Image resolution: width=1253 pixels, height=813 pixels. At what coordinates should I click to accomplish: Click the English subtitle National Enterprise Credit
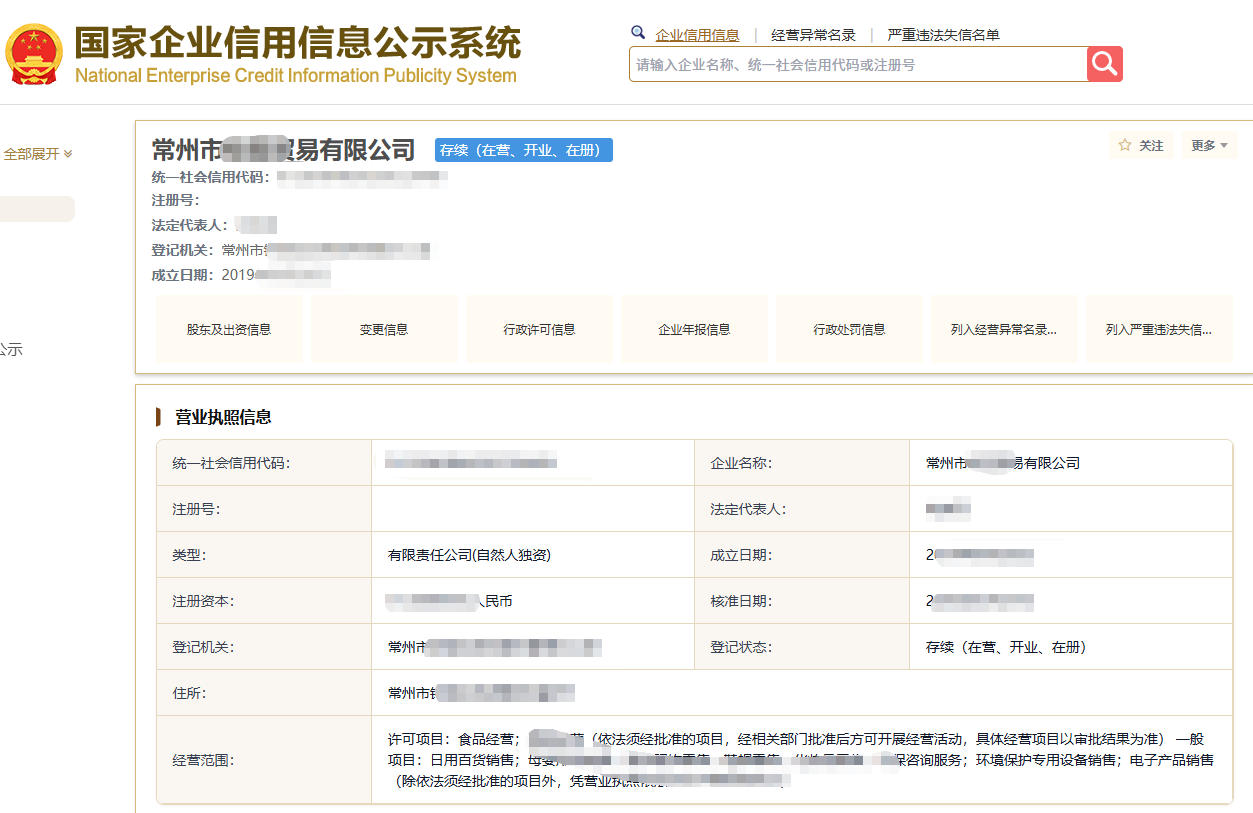coord(296,76)
